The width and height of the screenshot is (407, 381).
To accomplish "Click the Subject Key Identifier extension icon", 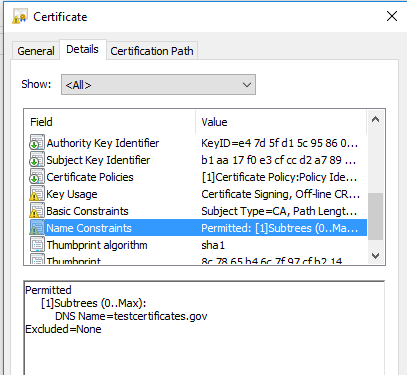I will coord(37,160).
